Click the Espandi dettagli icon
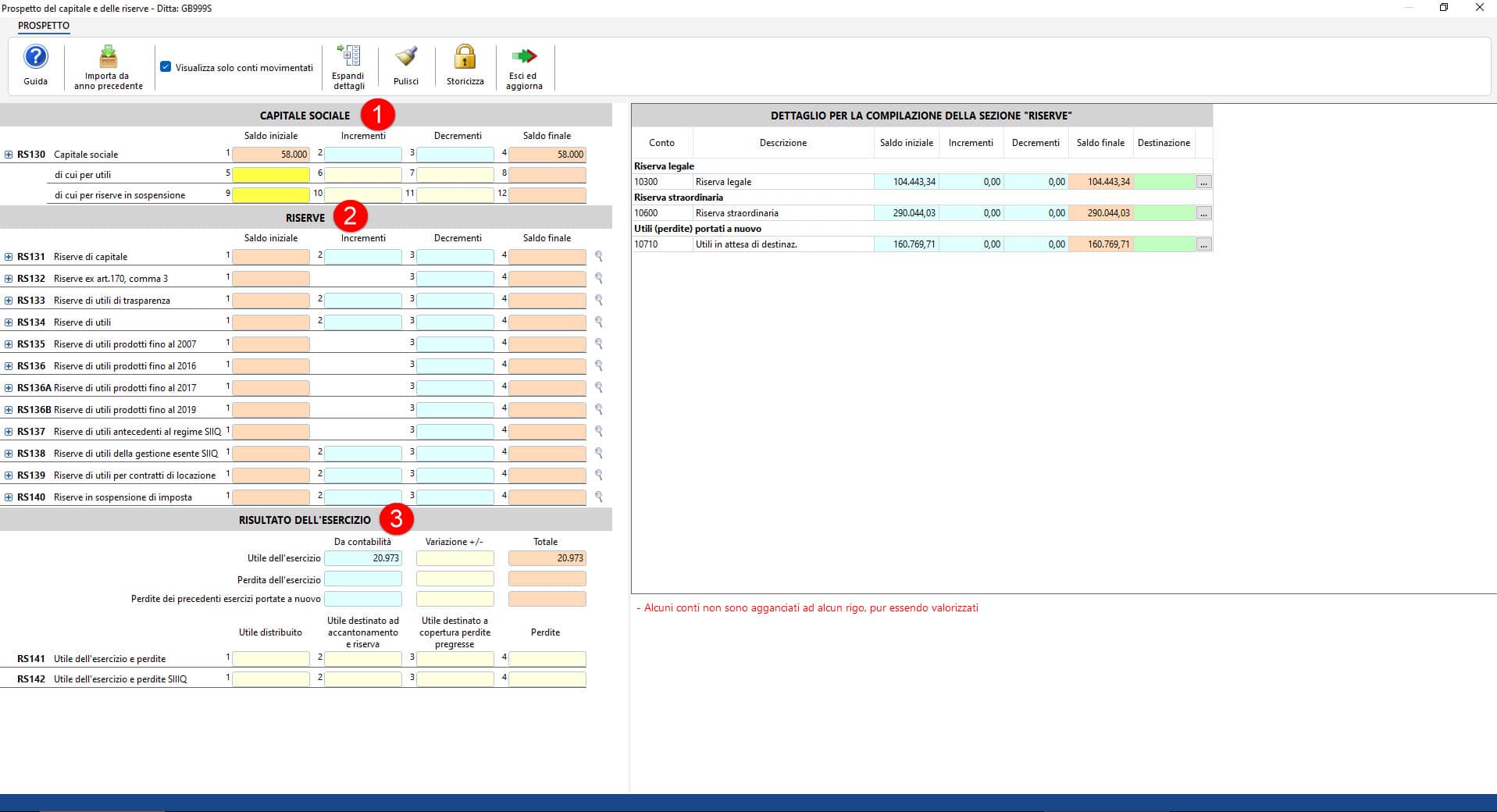Viewport: 1497px width, 812px height. [x=348, y=57]
